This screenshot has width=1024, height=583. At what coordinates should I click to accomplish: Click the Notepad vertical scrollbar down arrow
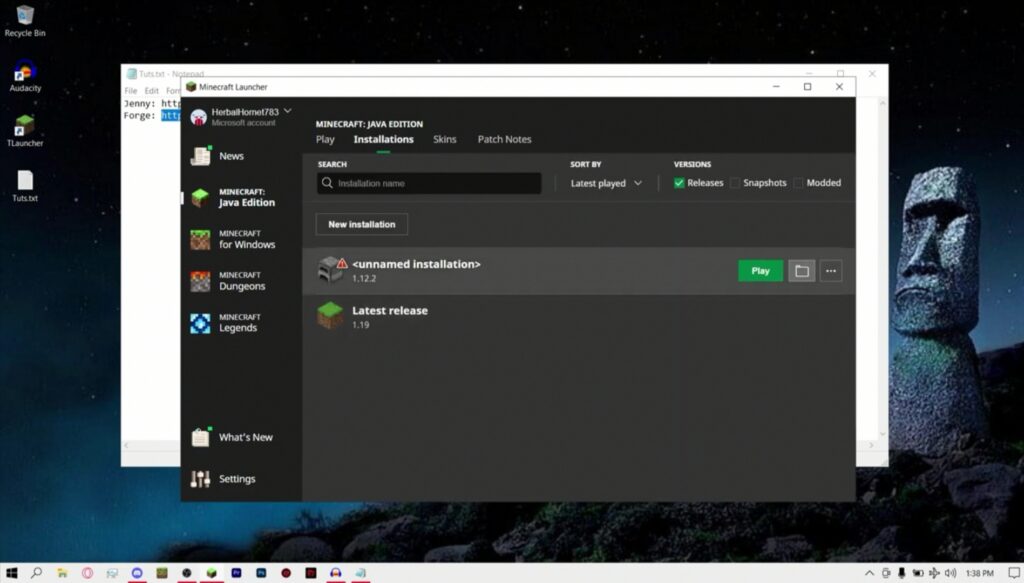point(882,433)
